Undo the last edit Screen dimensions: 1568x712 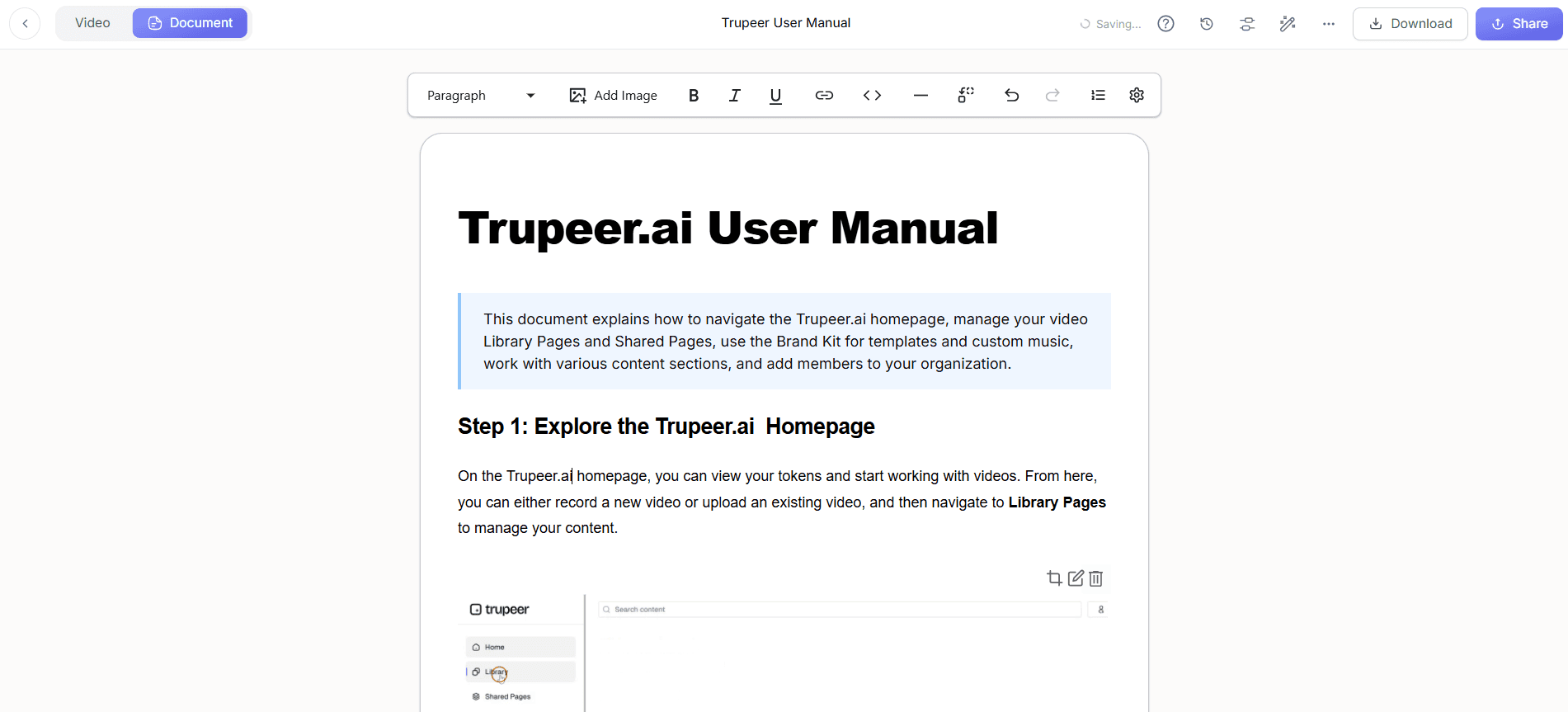coord(1011,96)
